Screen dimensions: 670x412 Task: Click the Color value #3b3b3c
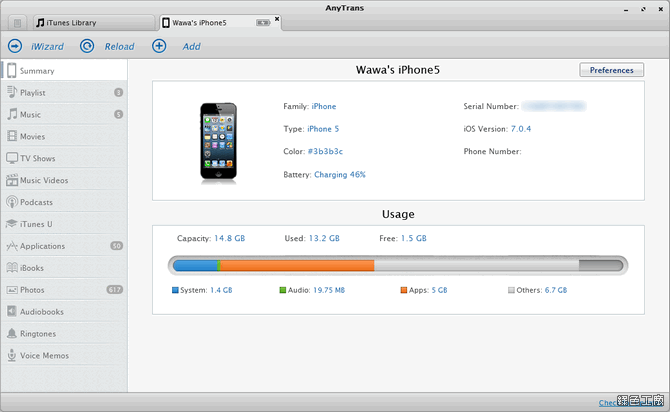coord(325,151)
